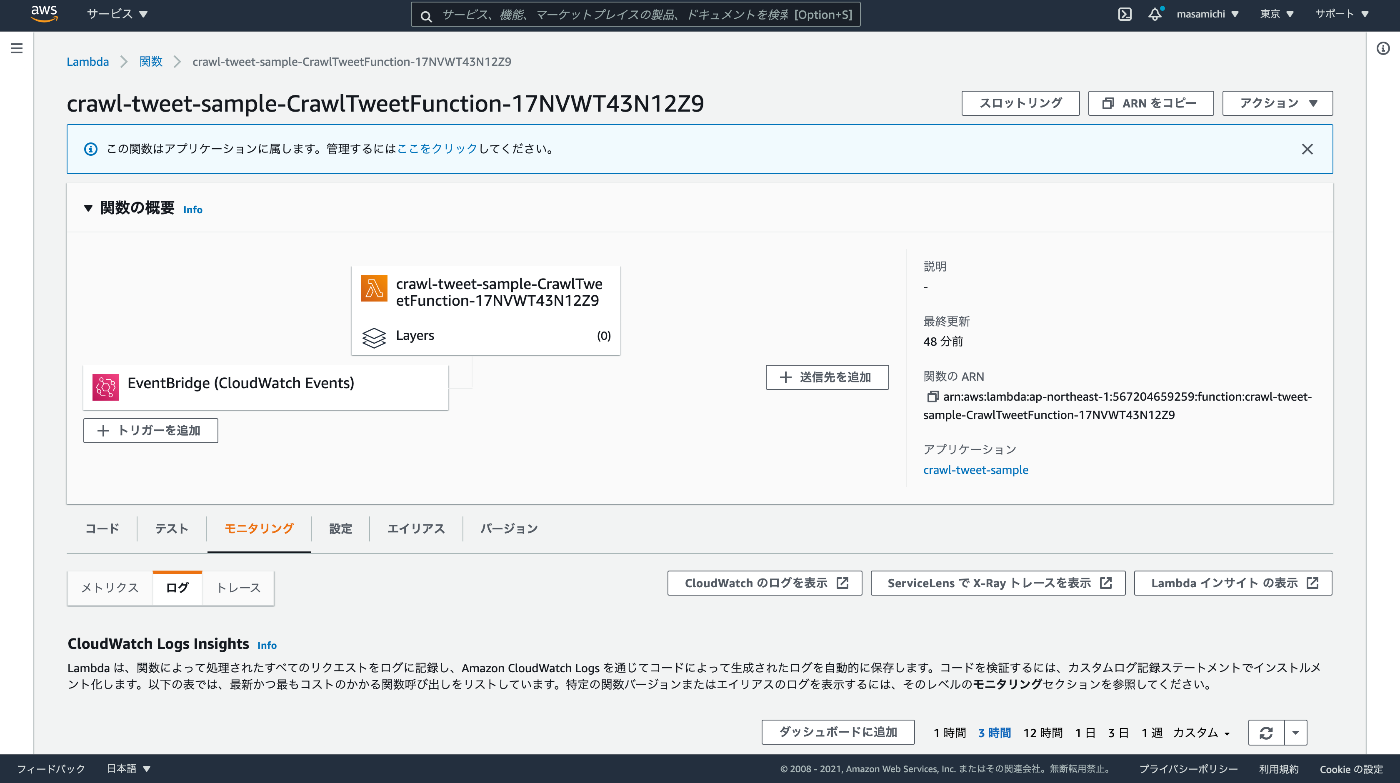The image size is (1400, 783).
Task: Open the サービス dropdown menu
Action: point(117,14)
